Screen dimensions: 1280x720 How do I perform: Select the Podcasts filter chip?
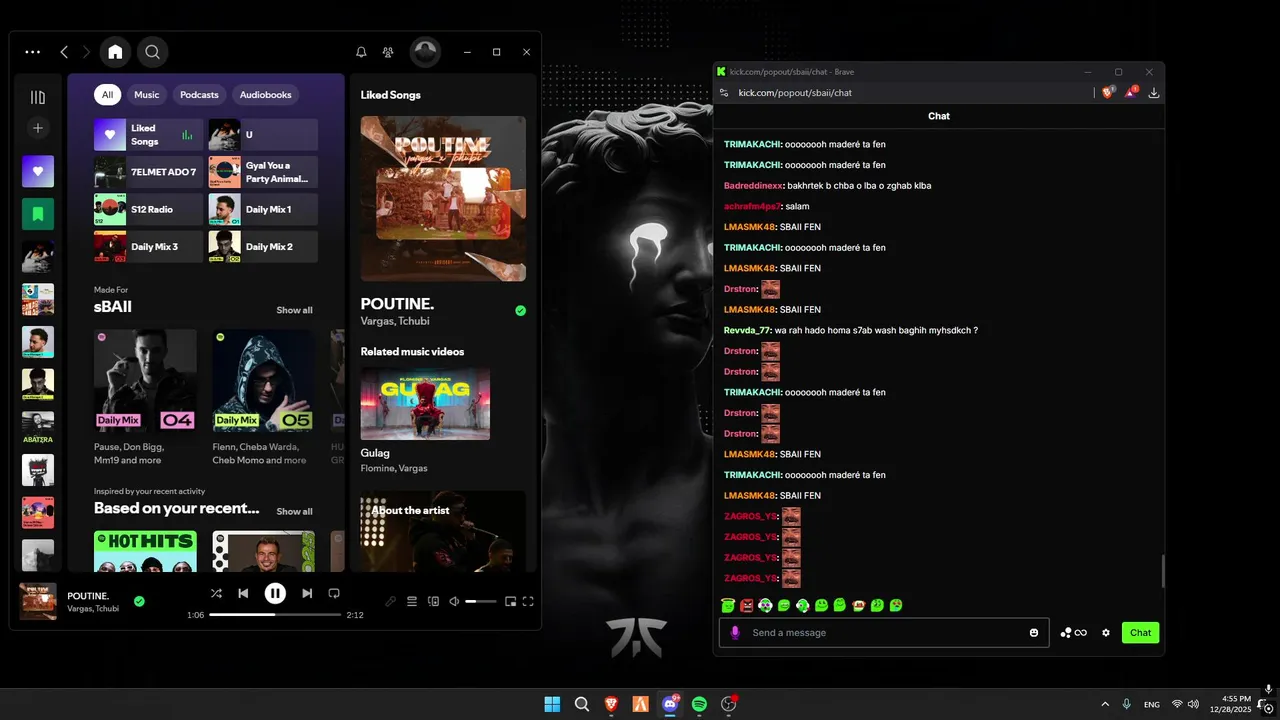199,95
